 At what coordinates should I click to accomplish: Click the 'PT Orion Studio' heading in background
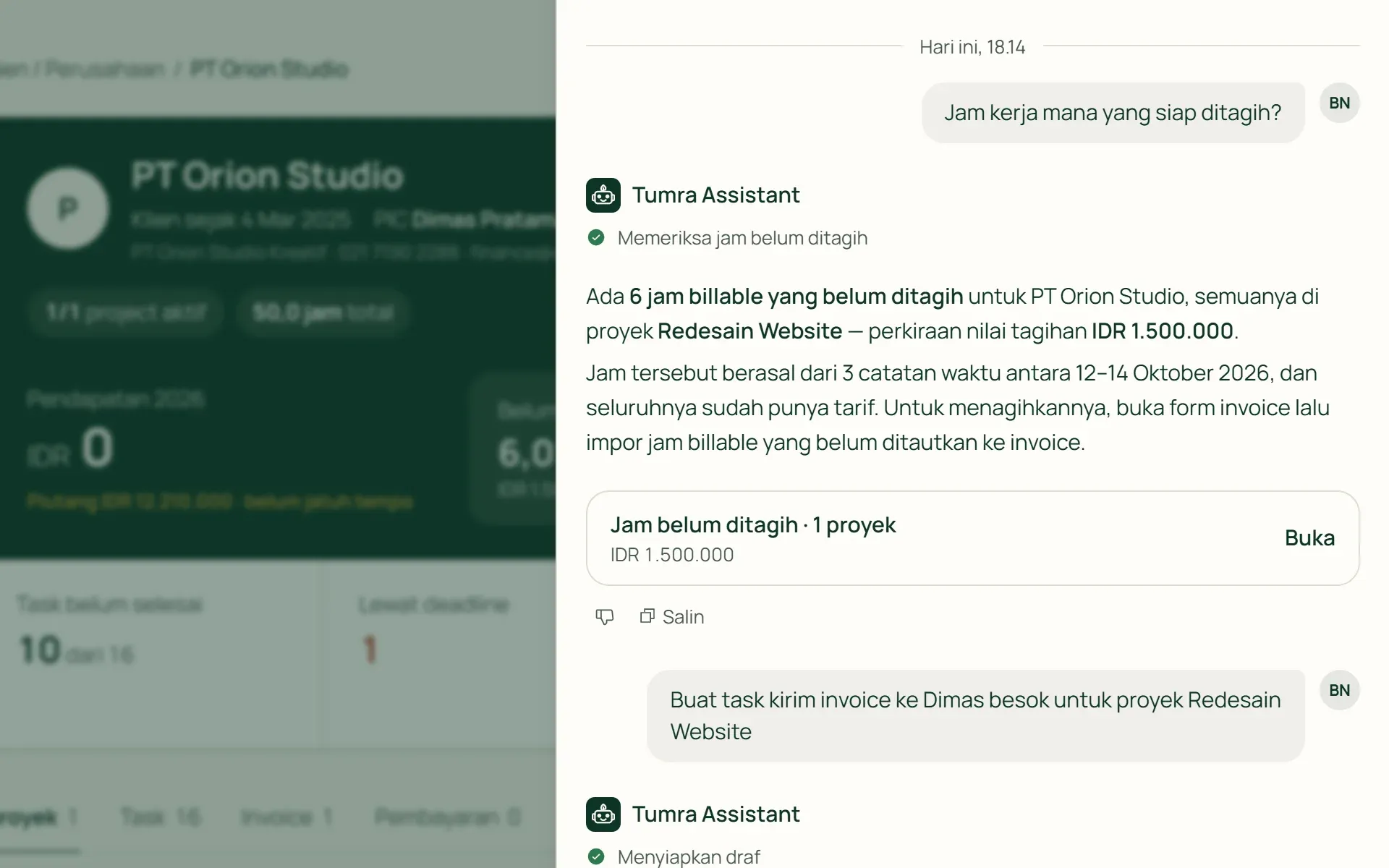click(x=268, y=176)
